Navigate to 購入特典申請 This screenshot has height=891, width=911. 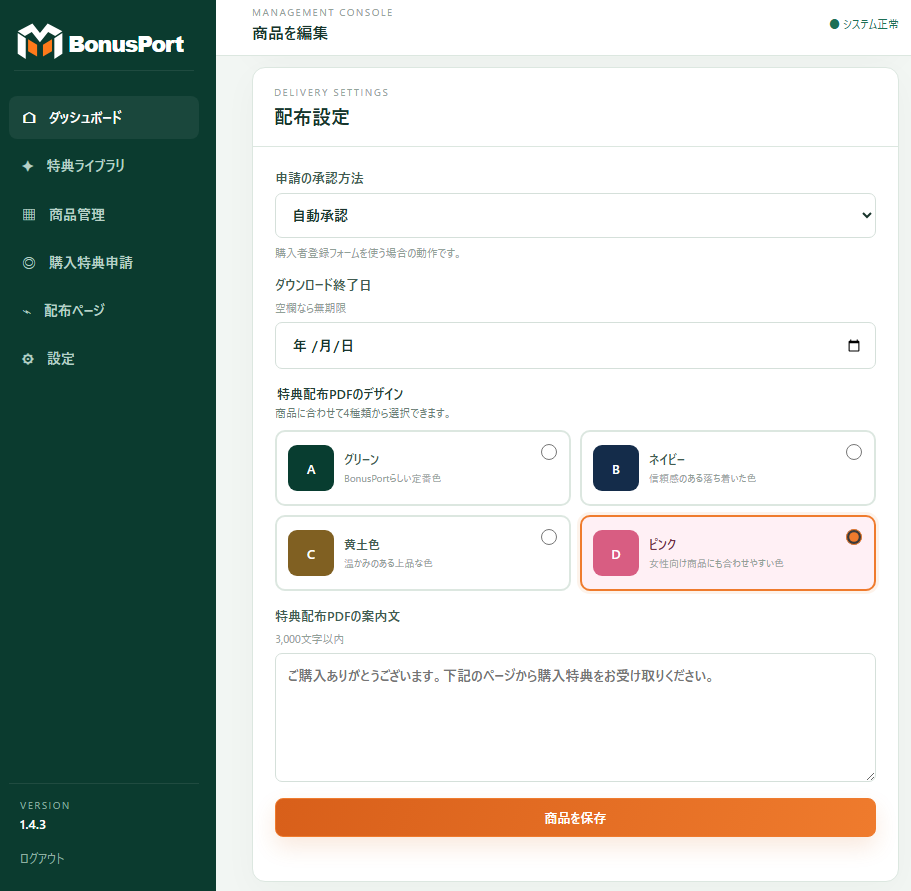click(104, 263)
